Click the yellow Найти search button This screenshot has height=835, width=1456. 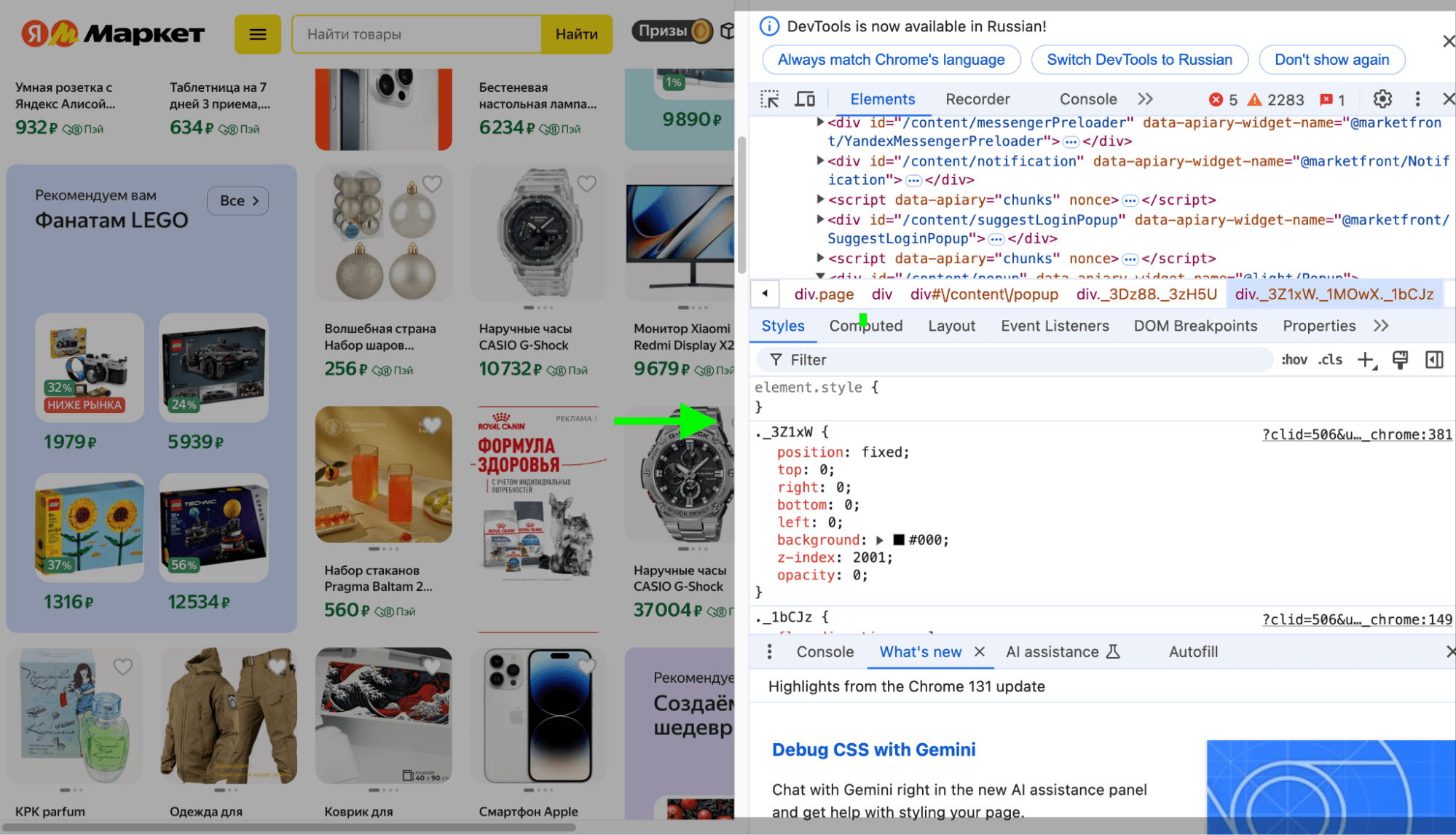coord(576,34)
